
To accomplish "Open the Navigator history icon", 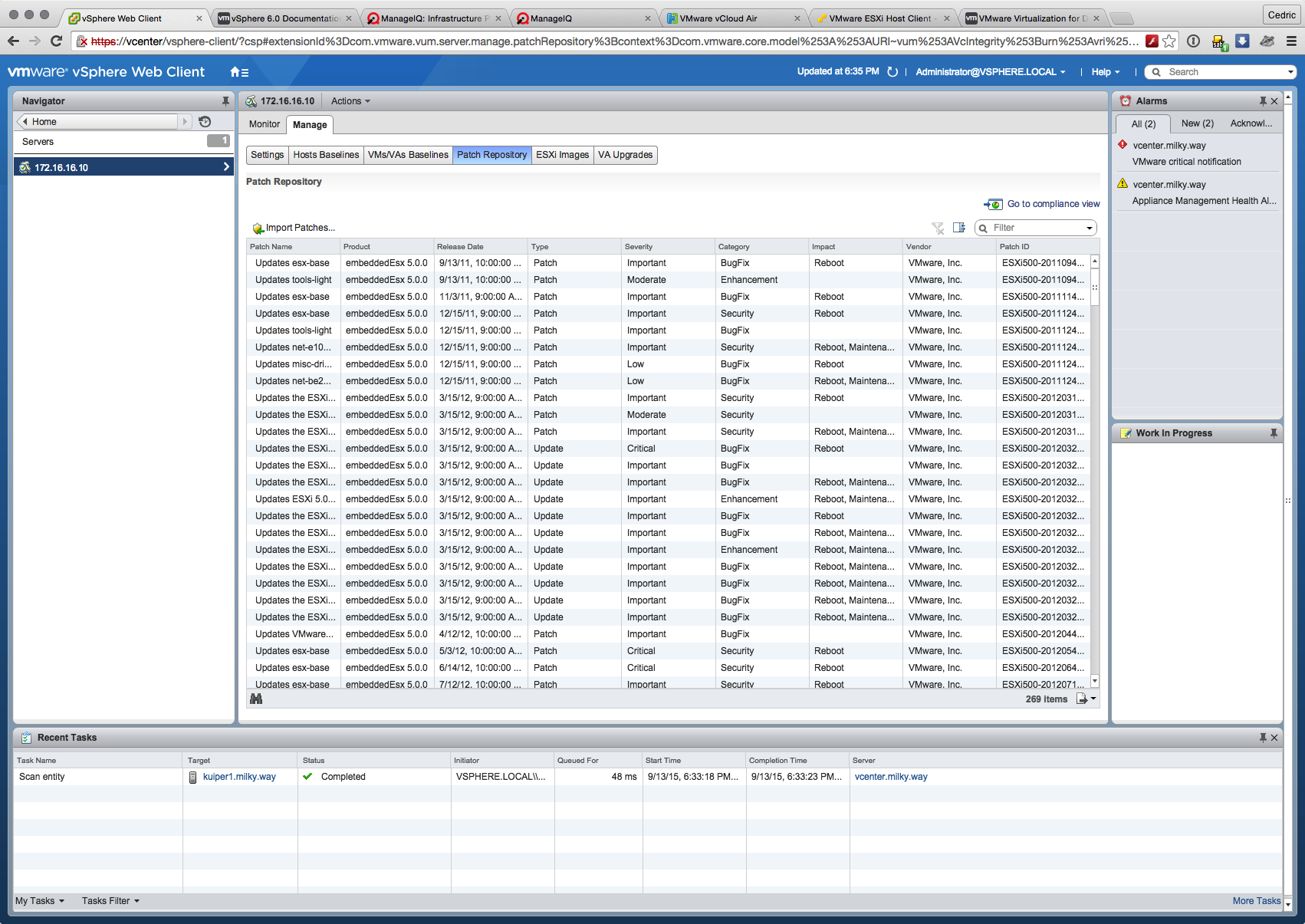I will 205,122.
